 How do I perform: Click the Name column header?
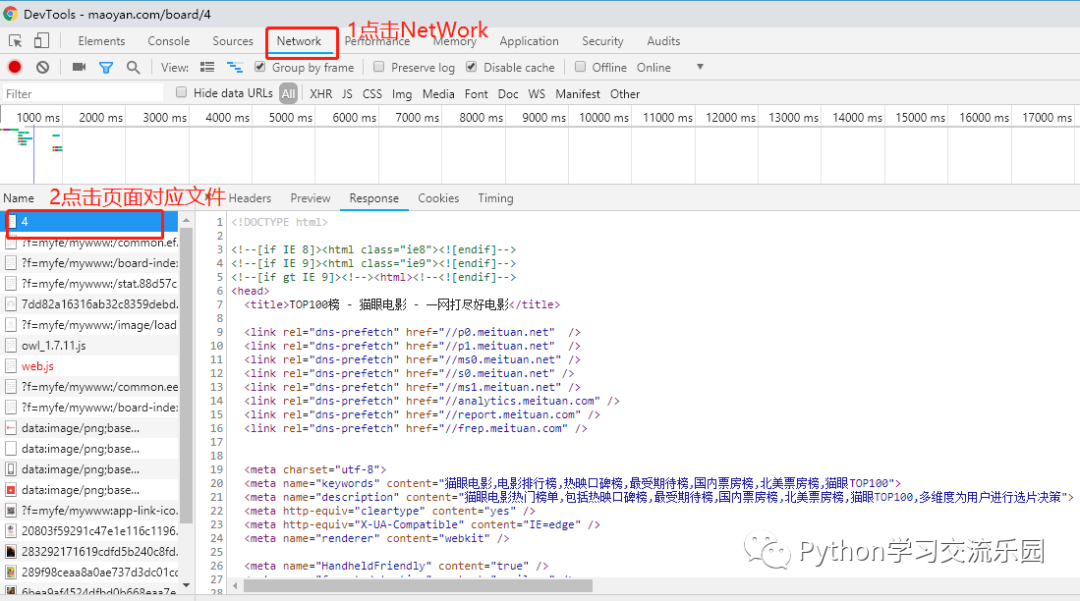point(19,198)
